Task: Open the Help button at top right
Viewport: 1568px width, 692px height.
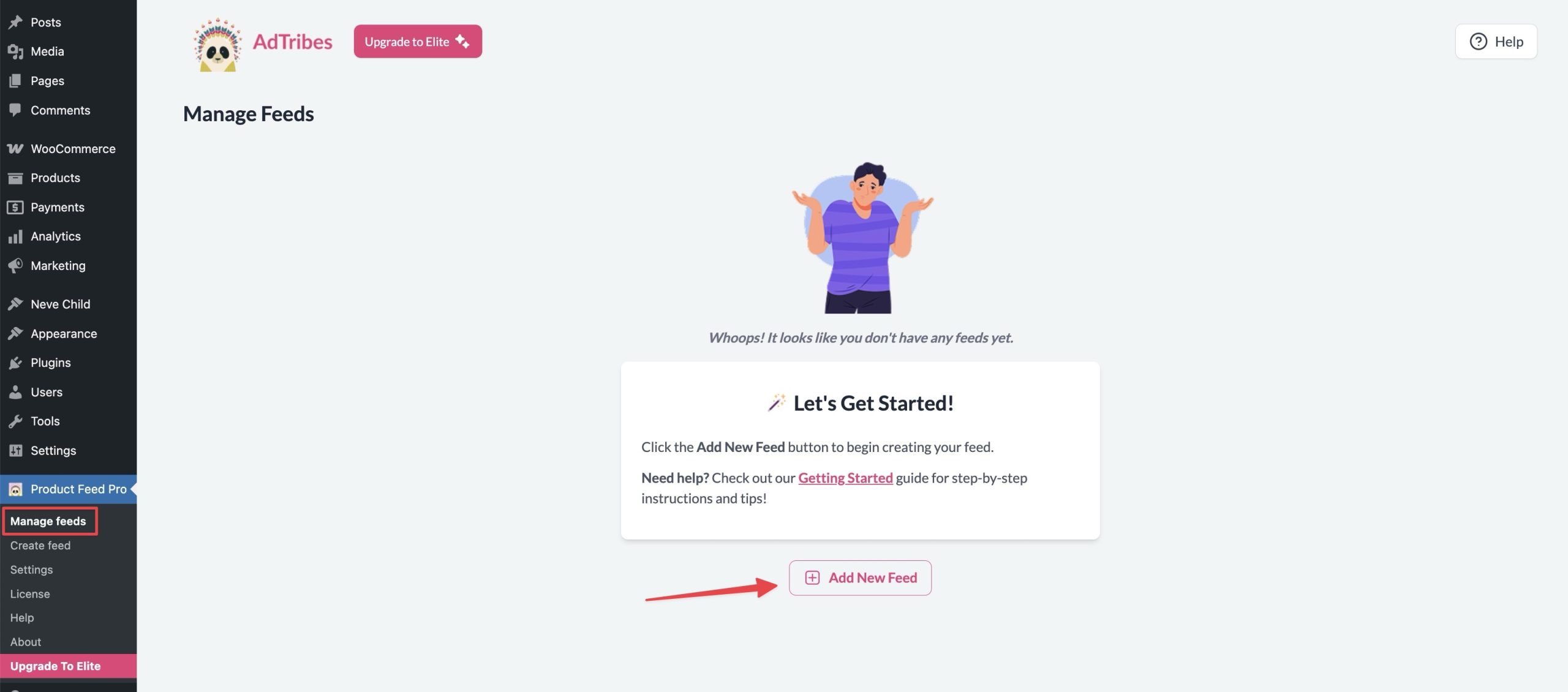Action: [1496, 42]
